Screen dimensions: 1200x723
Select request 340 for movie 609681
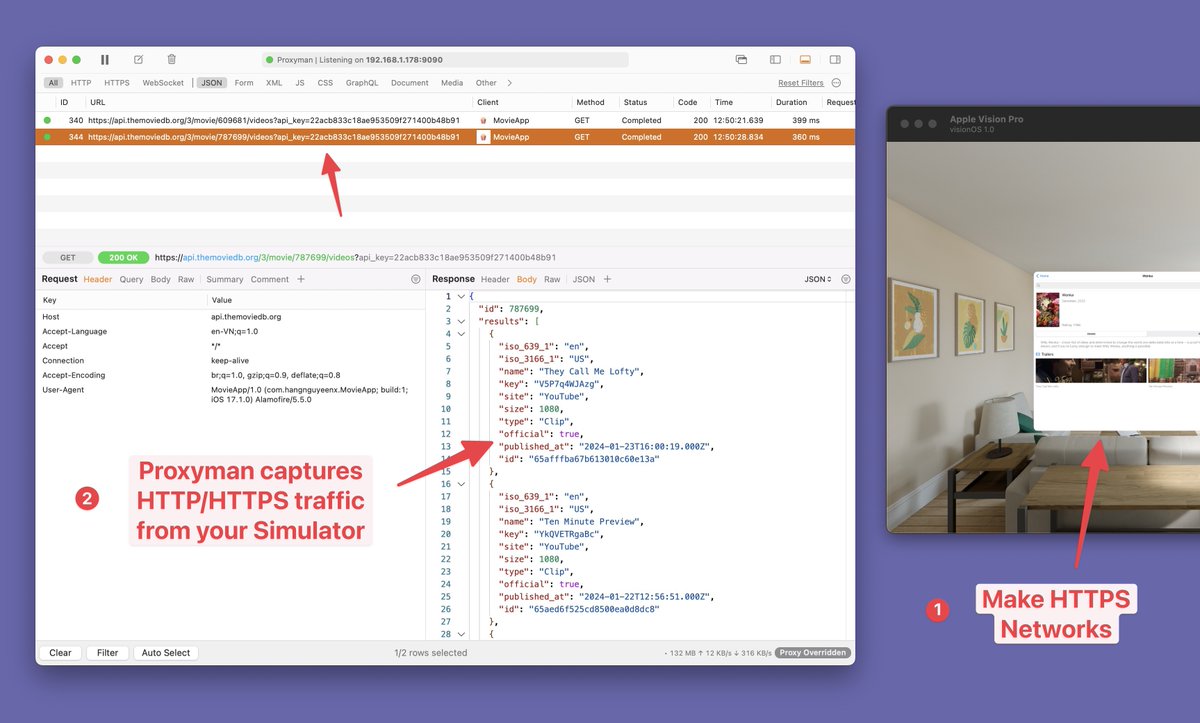[445, 120]
